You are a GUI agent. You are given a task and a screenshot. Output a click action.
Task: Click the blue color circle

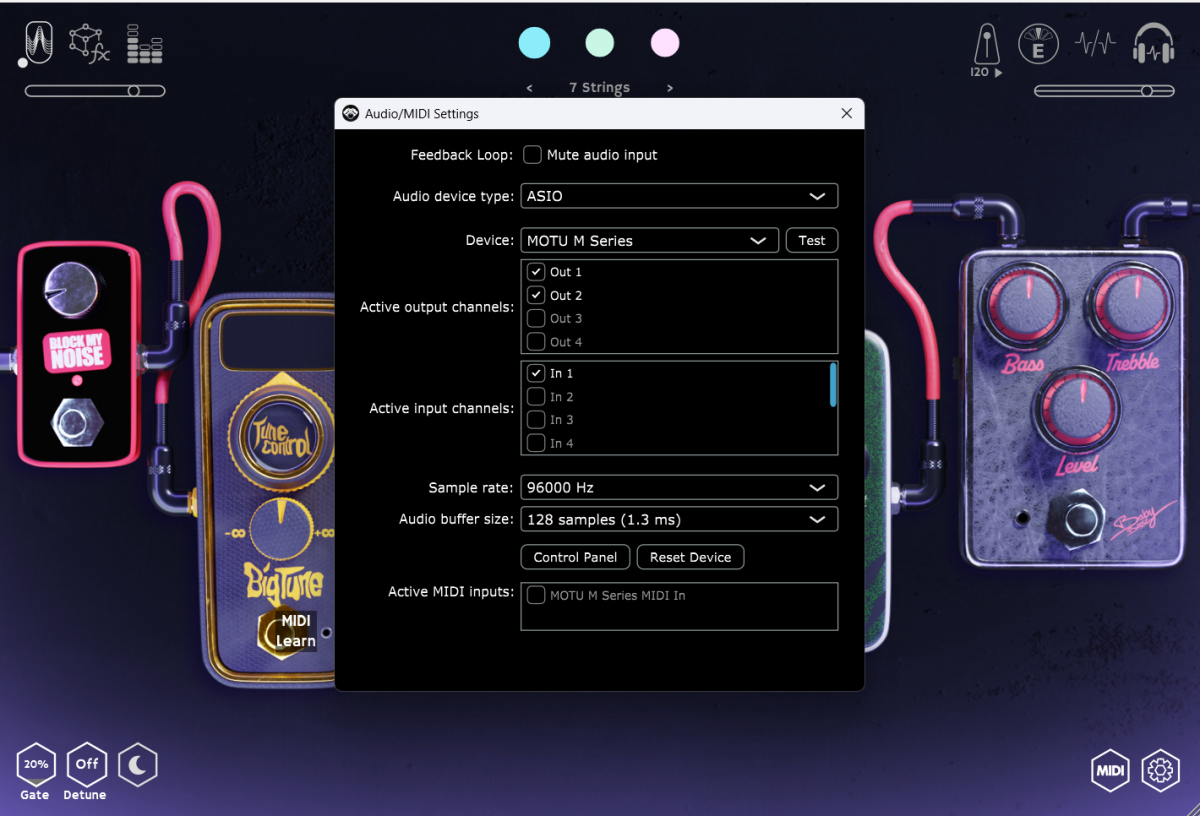(x=534, y=43)
